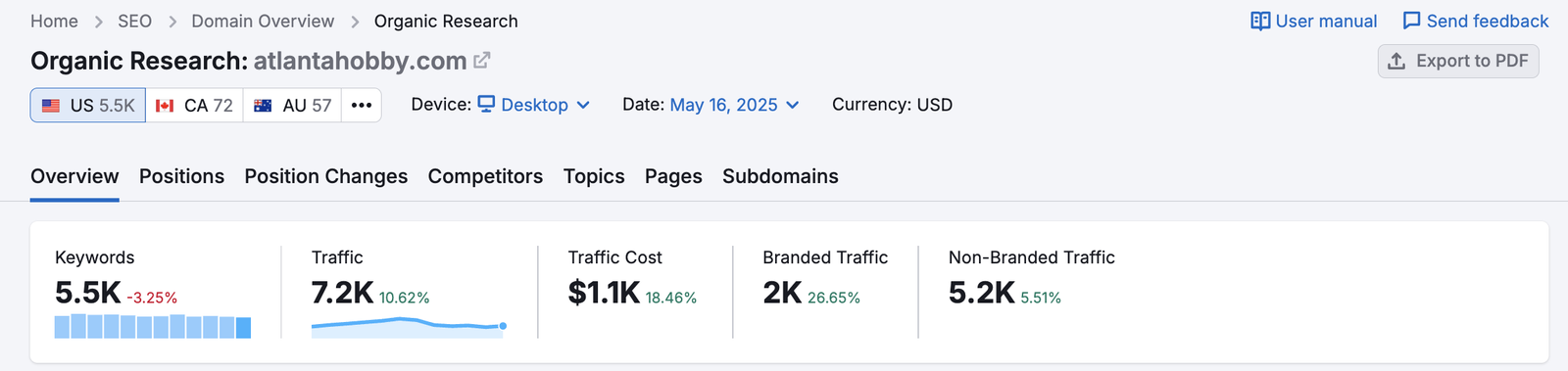Click the Canada flag icon
Image resolution: width=1568 pixels, height=371 pixels.
165,105
